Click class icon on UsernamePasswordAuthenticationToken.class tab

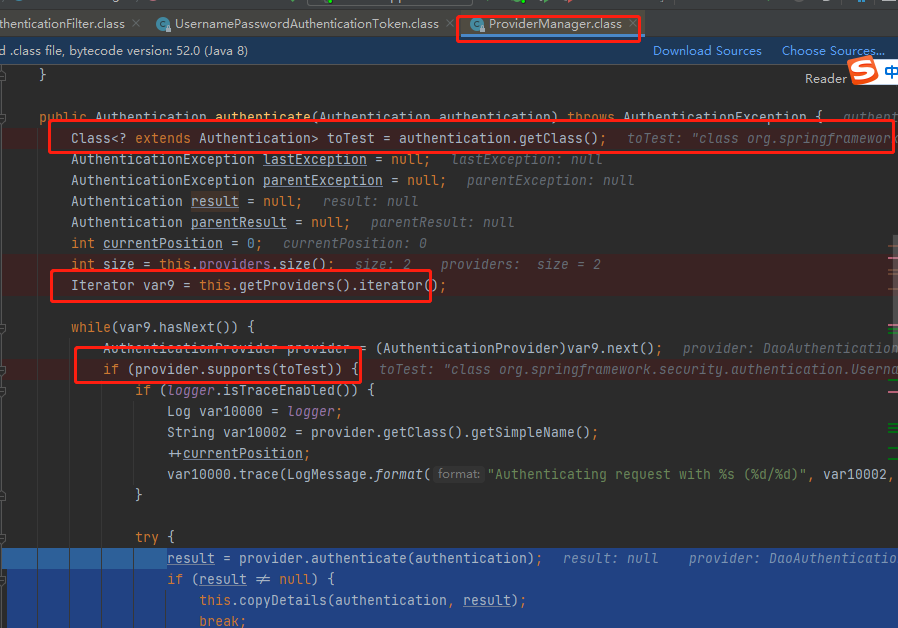pyautogui.click(x=161, y=23)
